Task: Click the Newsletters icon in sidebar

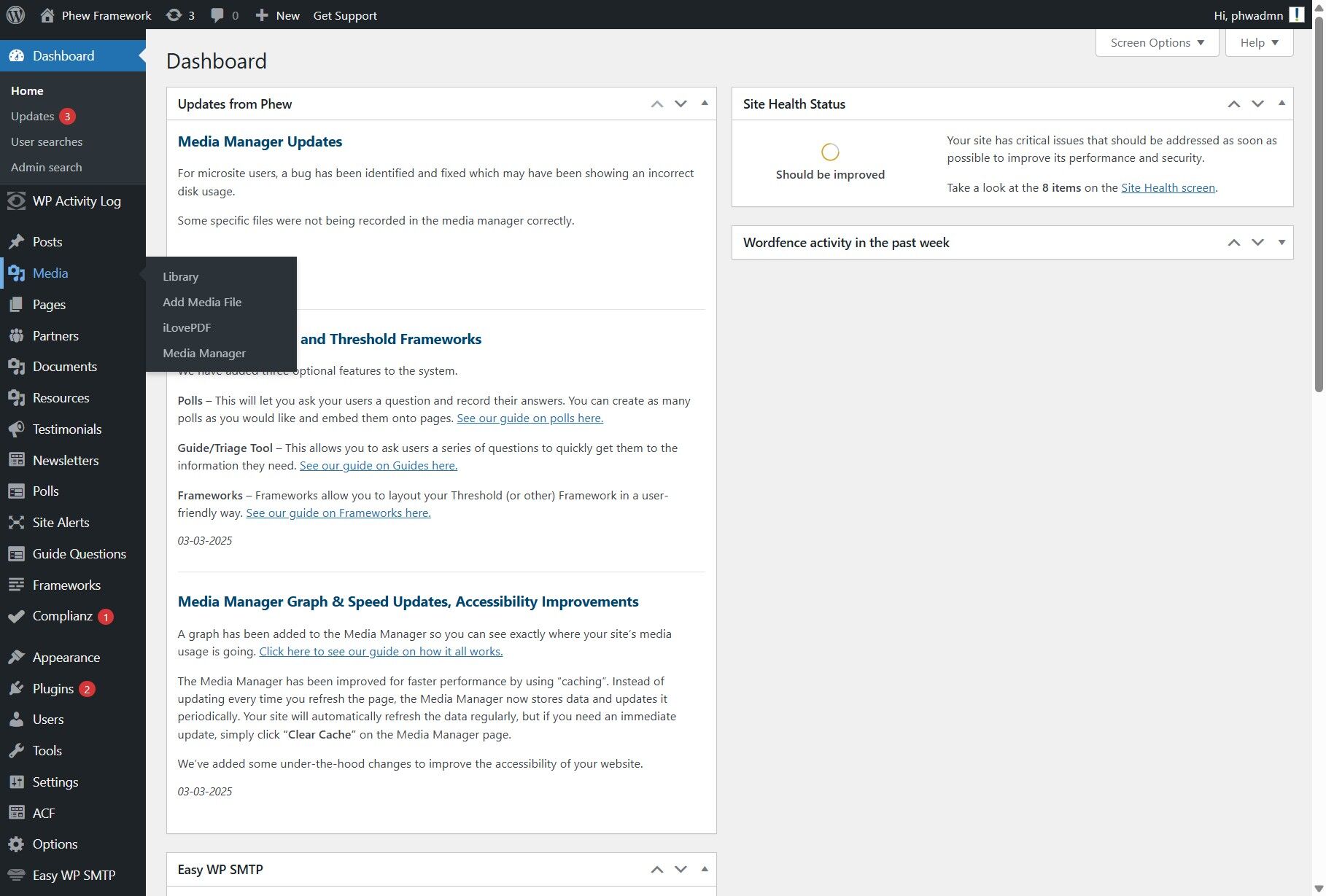Action: coord(16,461)
